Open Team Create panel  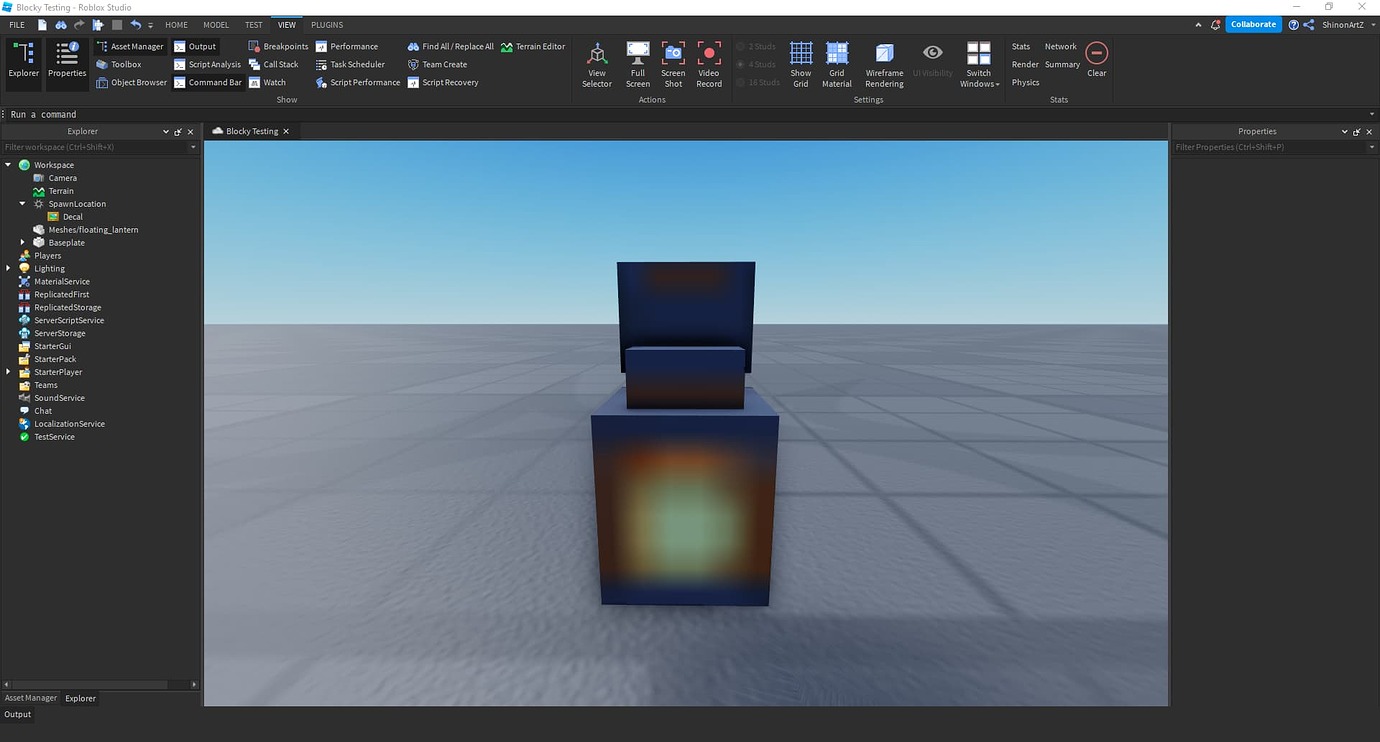click(x=437, y=64)
